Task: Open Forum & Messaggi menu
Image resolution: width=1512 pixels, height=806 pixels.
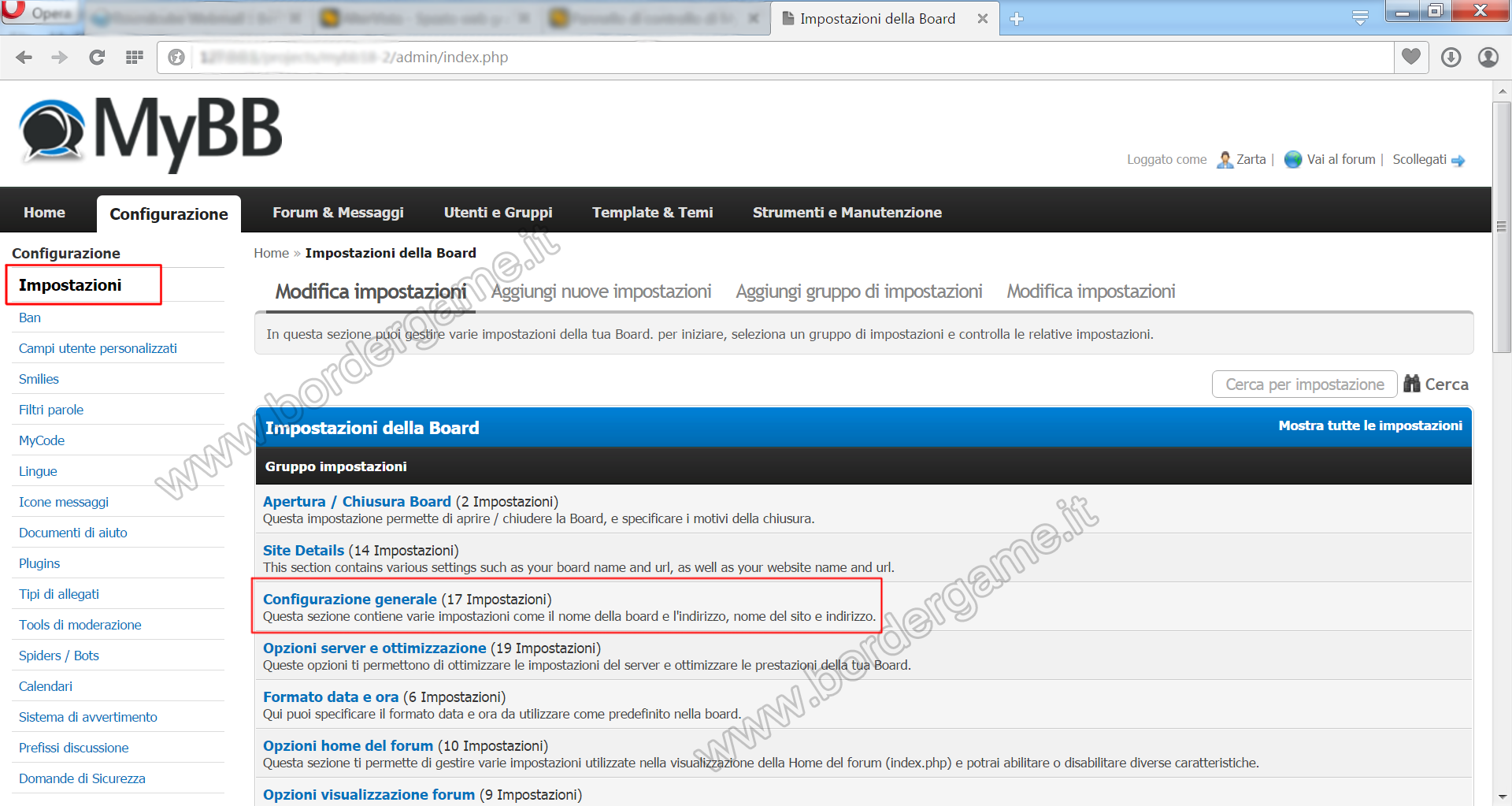Action: pyautogui.click(x=338, y=213)
